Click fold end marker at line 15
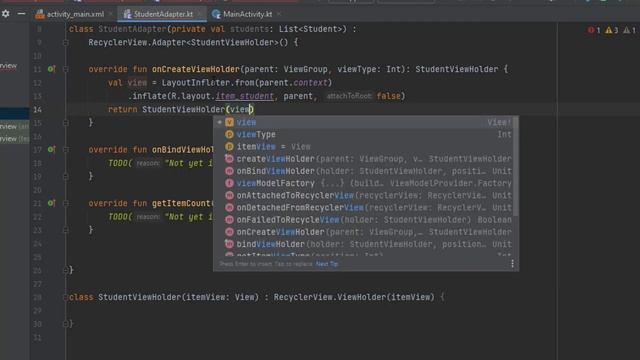The image size is (640, 360). (x=65, y=123)
